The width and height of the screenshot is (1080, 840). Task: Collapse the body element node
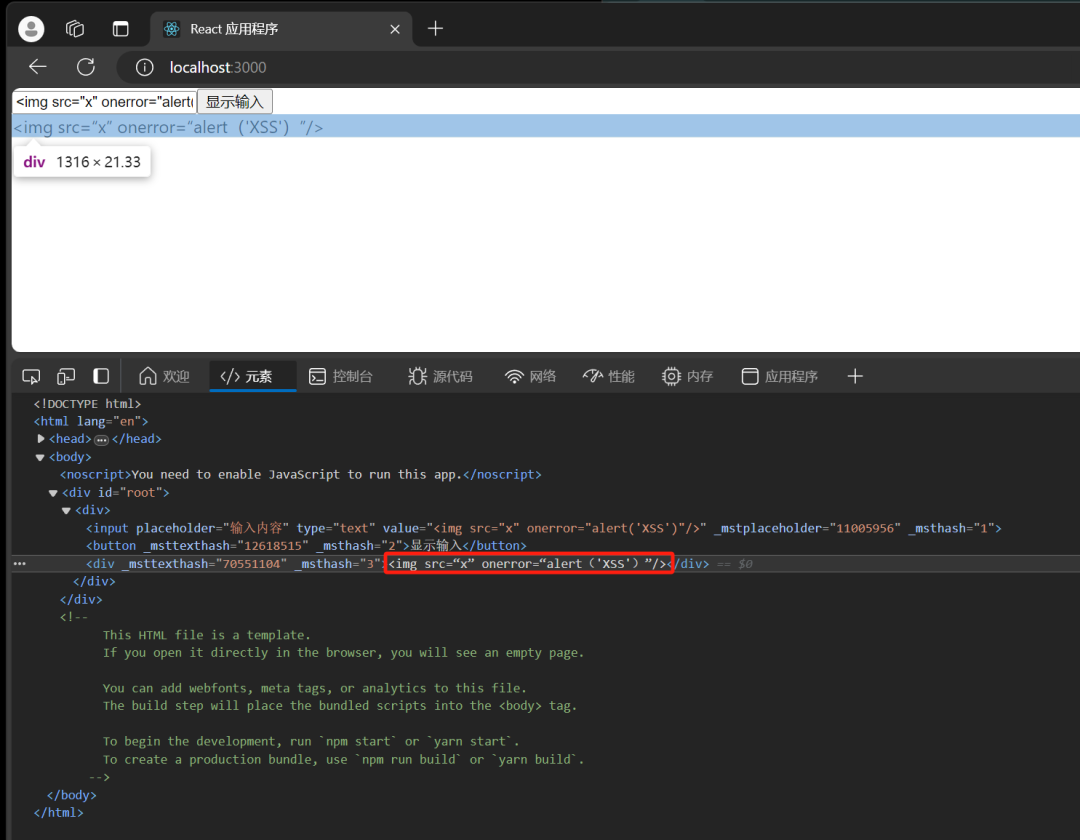pos(40,457)
